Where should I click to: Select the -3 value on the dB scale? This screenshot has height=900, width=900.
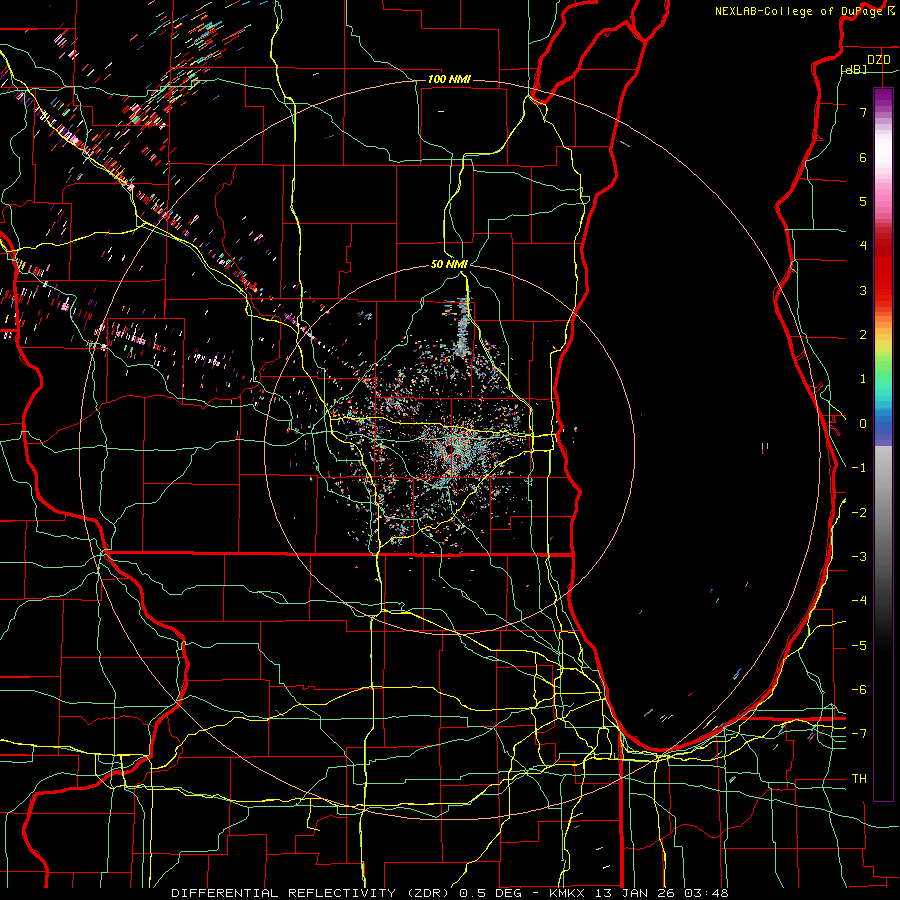(x=859, y=557)
